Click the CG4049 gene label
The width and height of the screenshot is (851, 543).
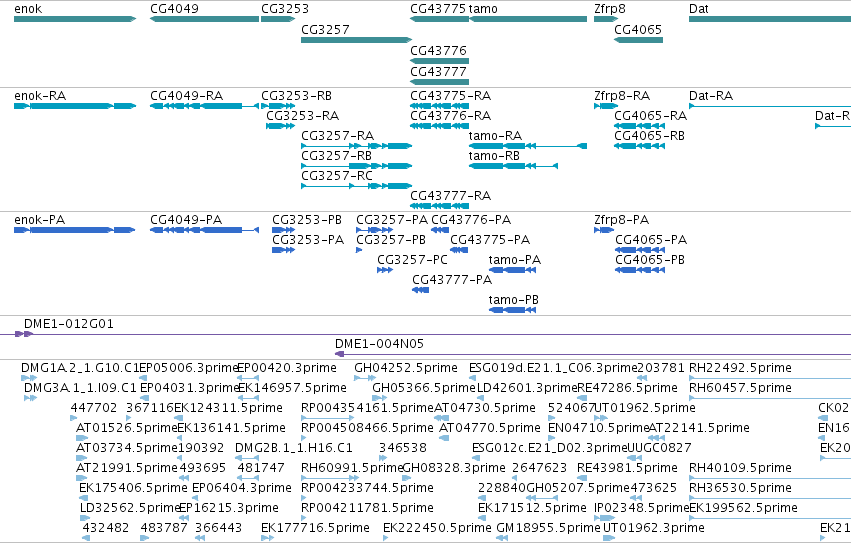[x=174, y=9]
